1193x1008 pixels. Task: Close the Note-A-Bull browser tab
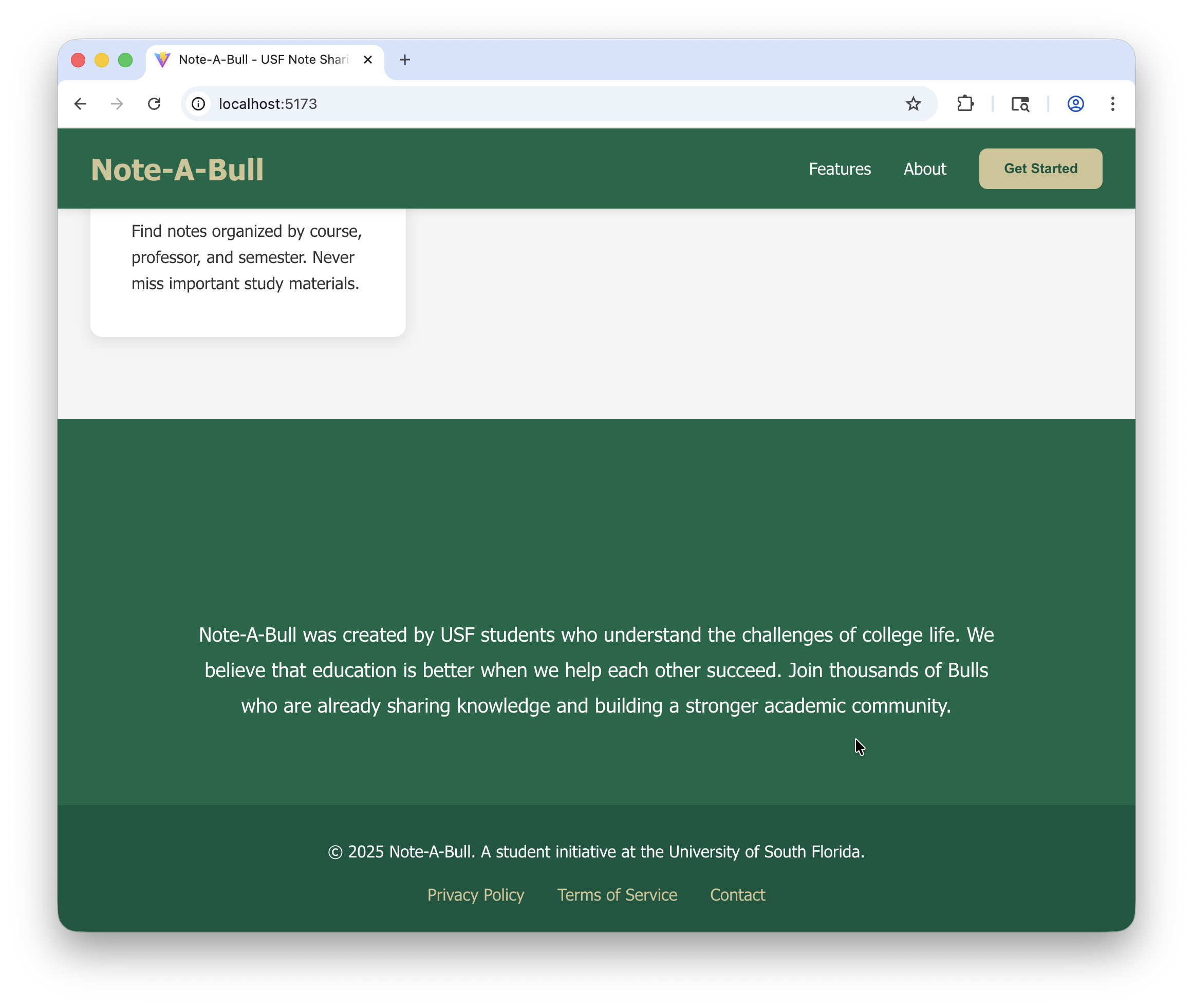368,60
